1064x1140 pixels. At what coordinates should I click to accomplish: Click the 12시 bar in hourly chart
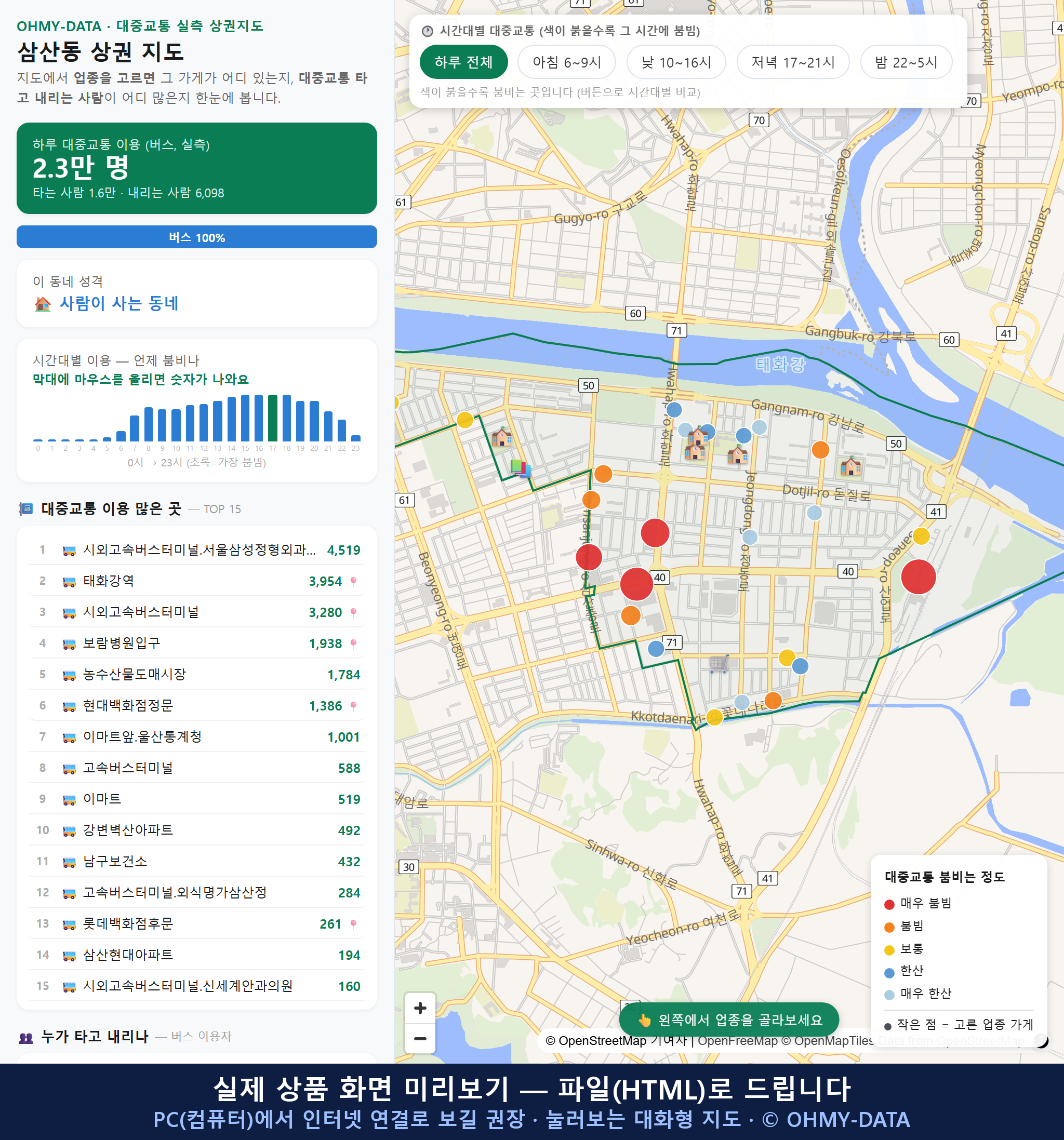pyautogui.click(x=204, y=423)
